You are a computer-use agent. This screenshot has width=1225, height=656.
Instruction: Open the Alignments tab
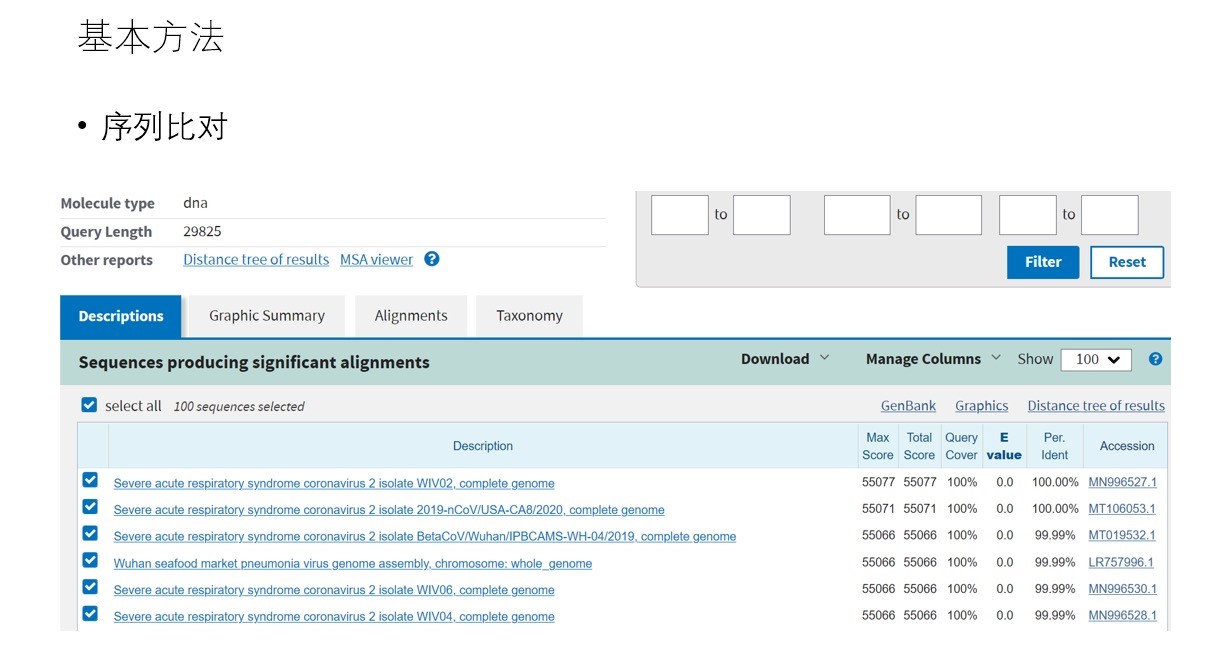(411, 316)
